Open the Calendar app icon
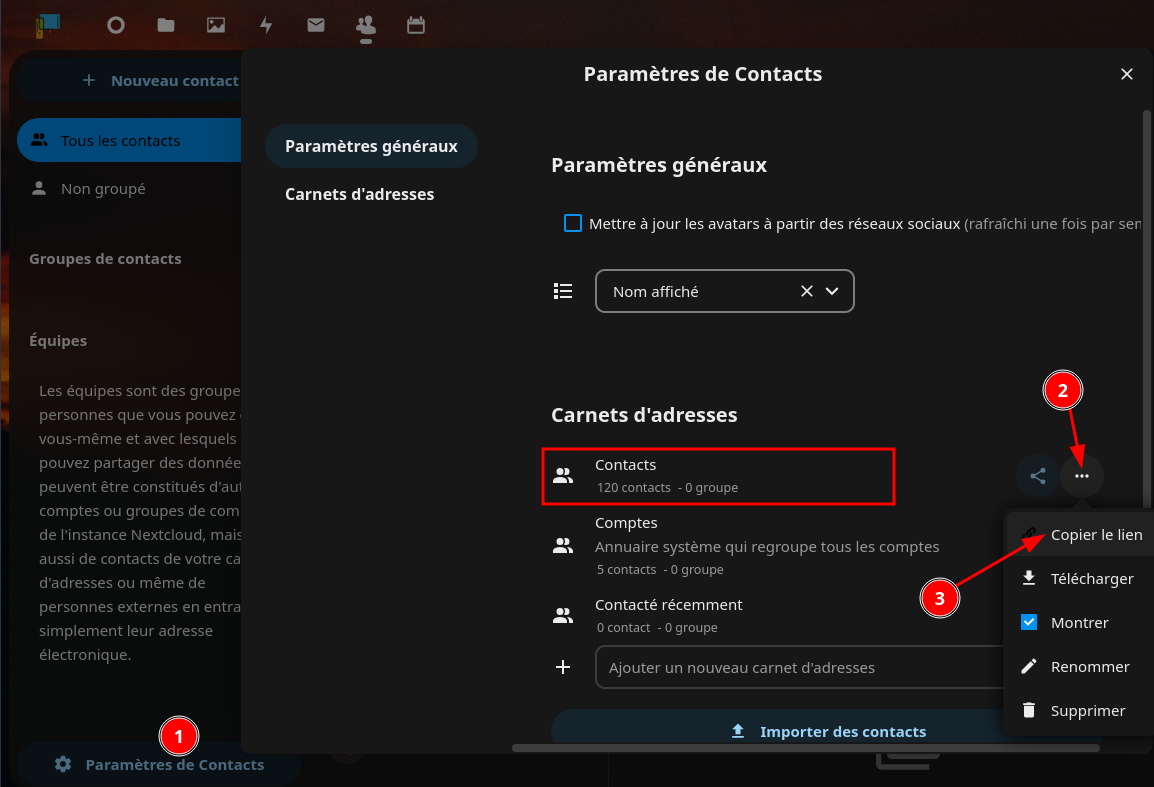The height and width of the screenshot is (787, 1154). (x=416, y=25)
